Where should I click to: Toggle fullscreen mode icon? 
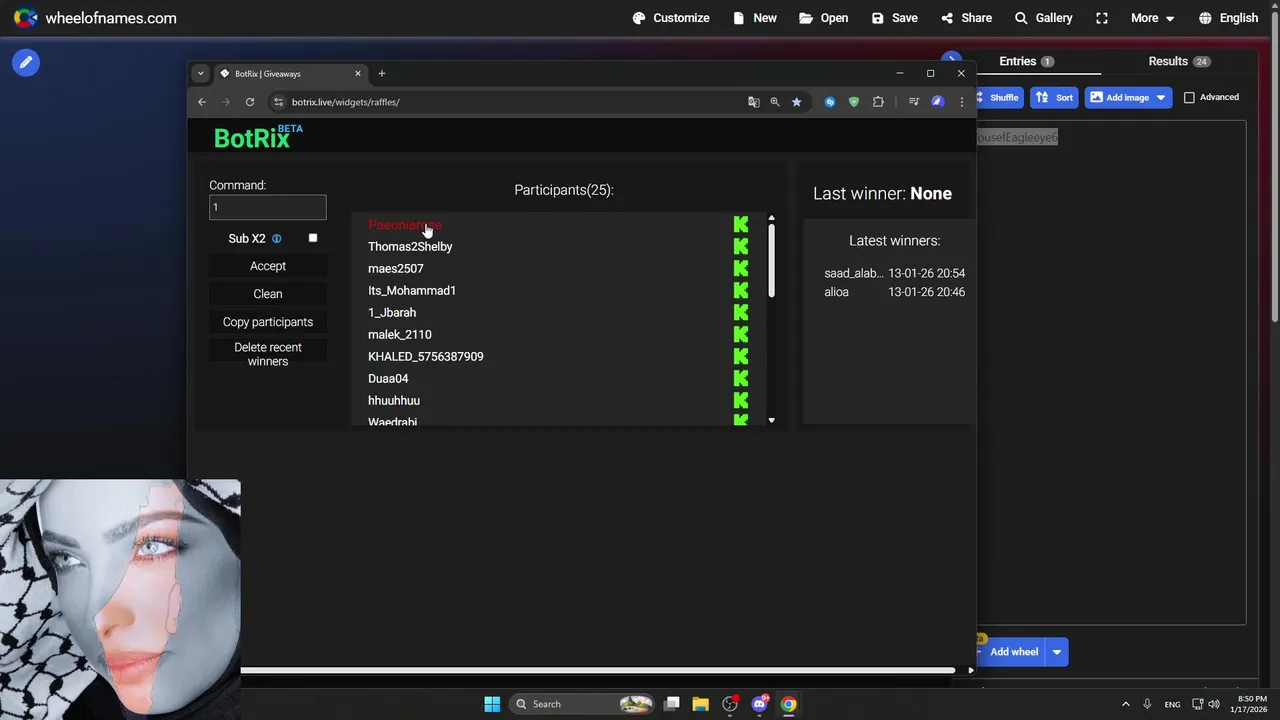point(1102,18)
